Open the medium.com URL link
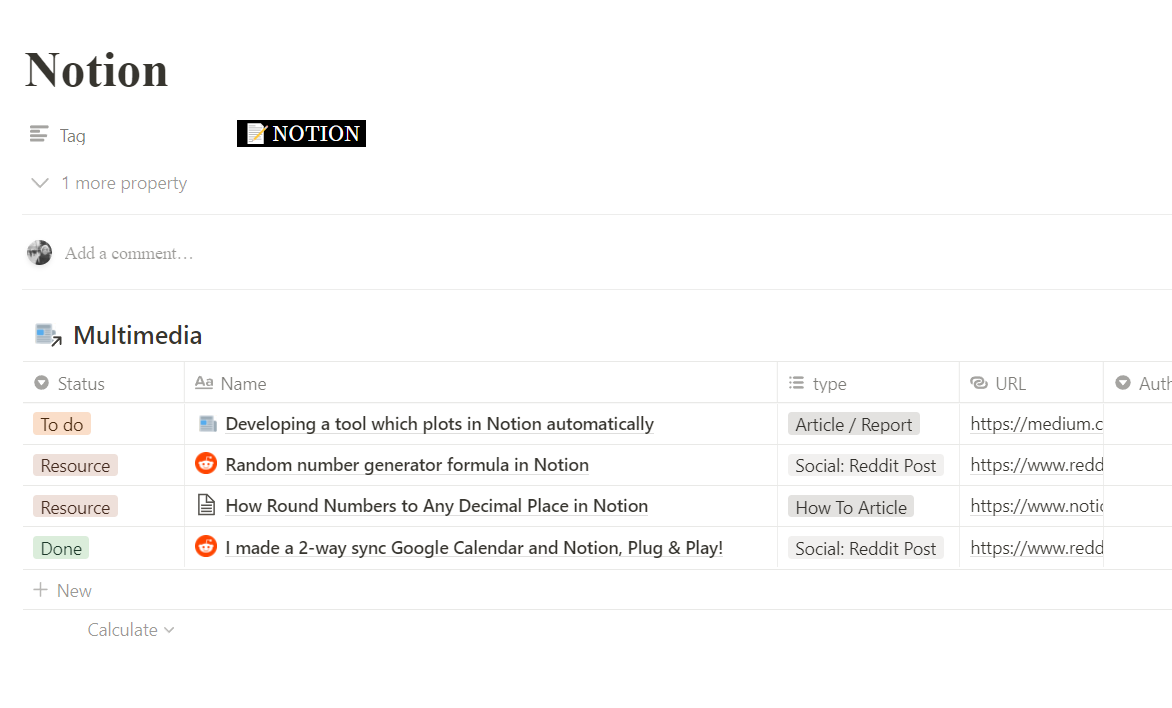 [1037, 424]
